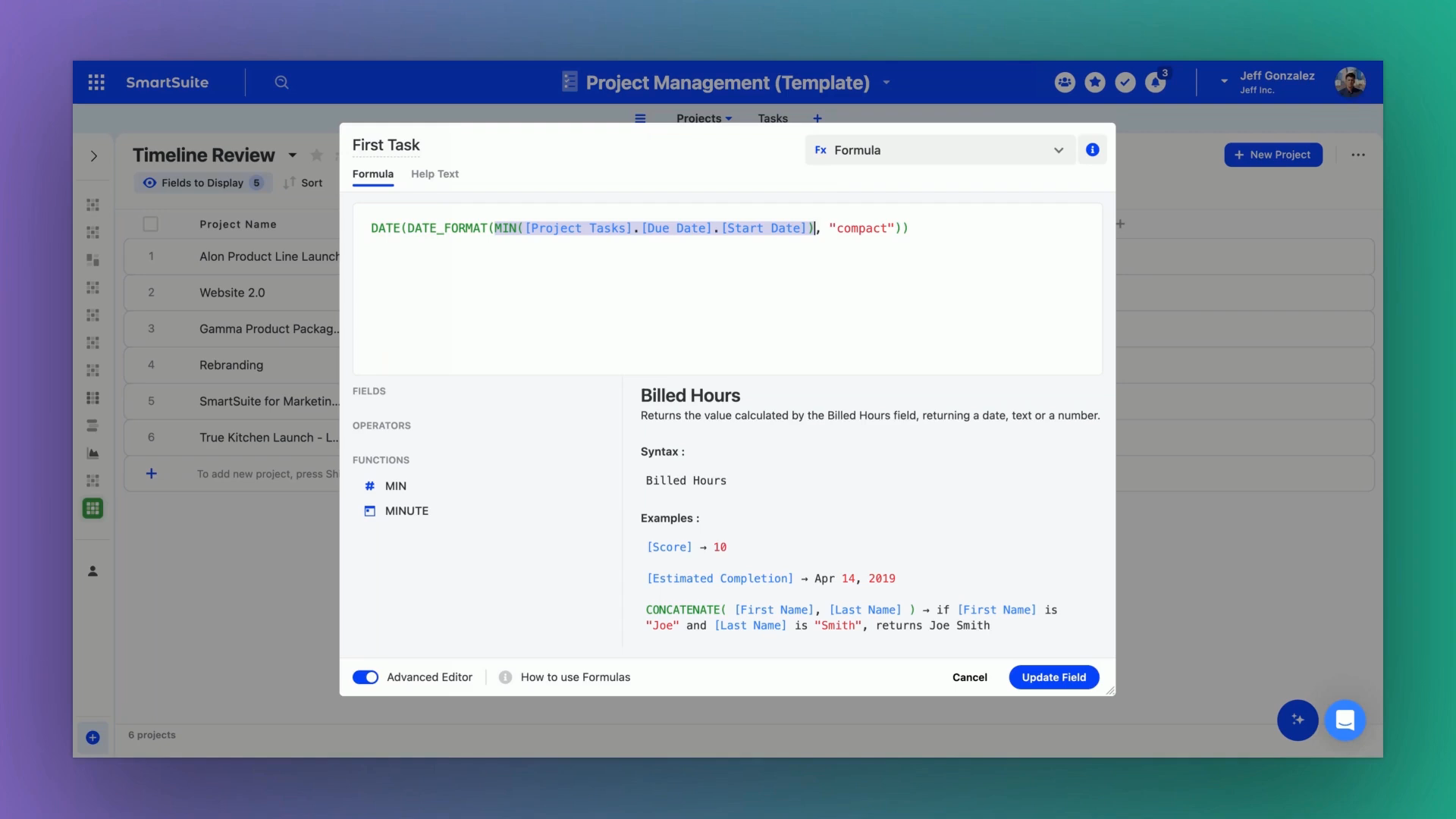The image size is (1456, 819).
Task: Click inside the formula editor text area
Action: click(x=727, y=289)
